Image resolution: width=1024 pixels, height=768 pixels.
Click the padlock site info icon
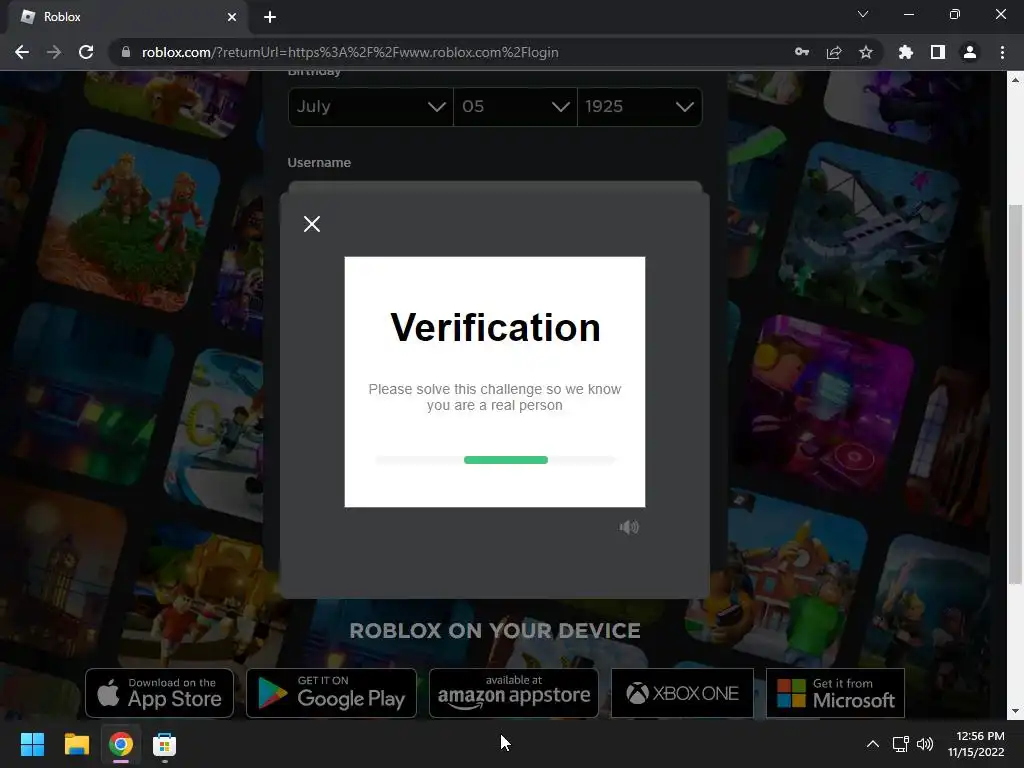point(125,52)
